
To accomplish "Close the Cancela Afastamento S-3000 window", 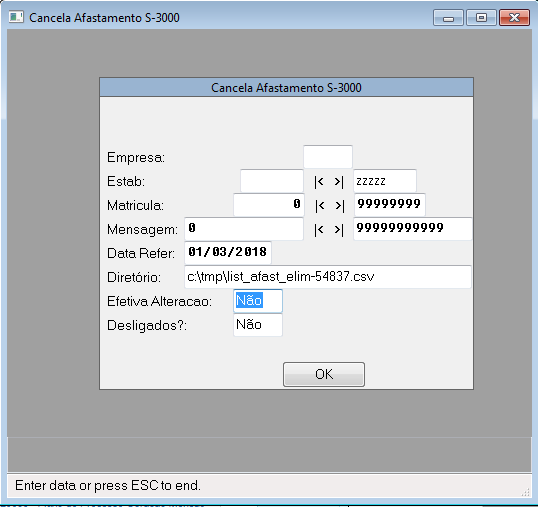I will pos(514,17).
